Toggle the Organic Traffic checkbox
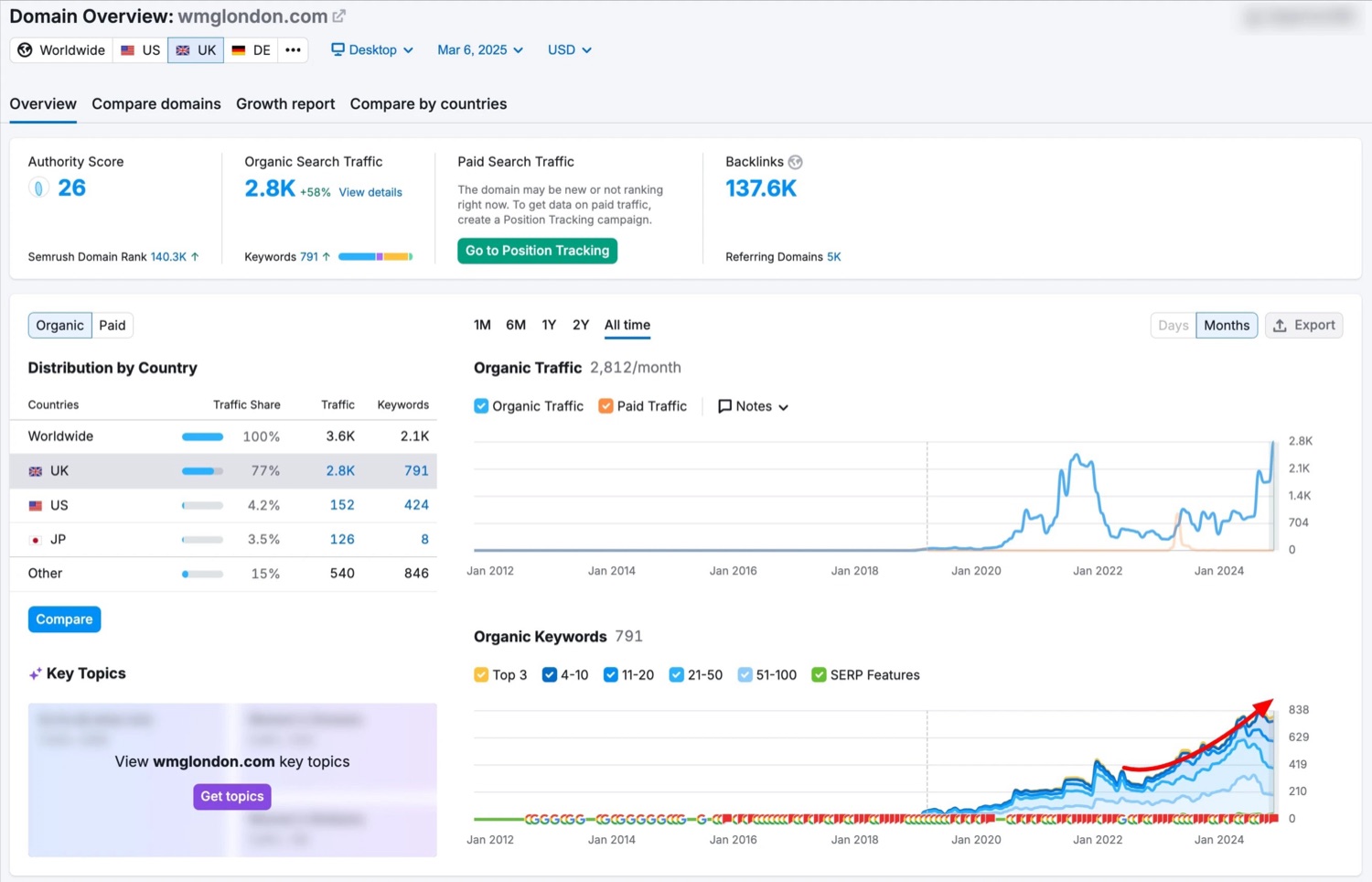This screenshot has width=1372, height=882. [481, 406]
